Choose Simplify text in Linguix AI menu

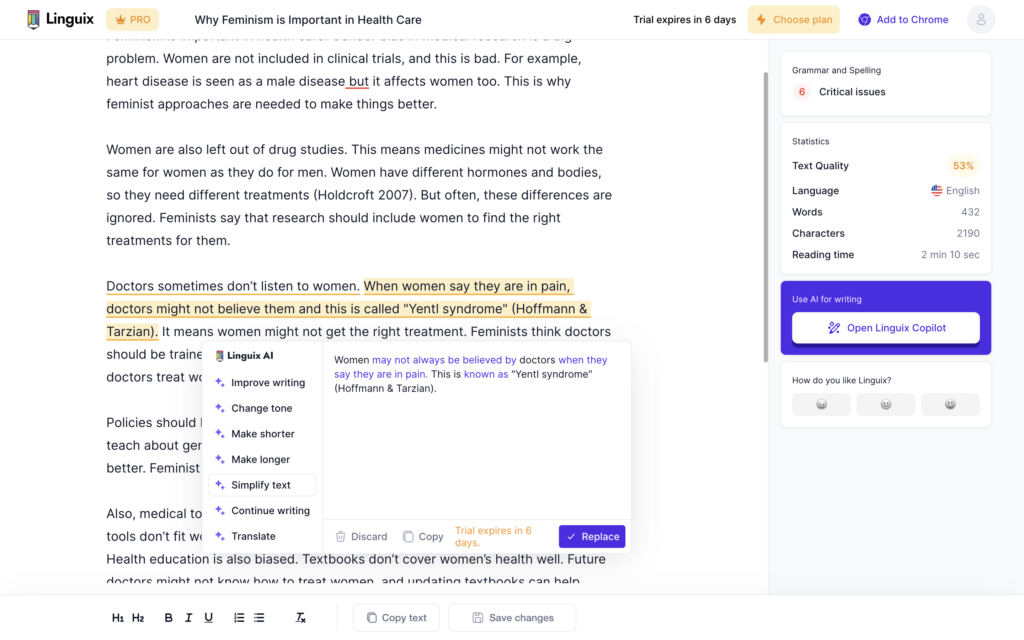coord(262,484)
